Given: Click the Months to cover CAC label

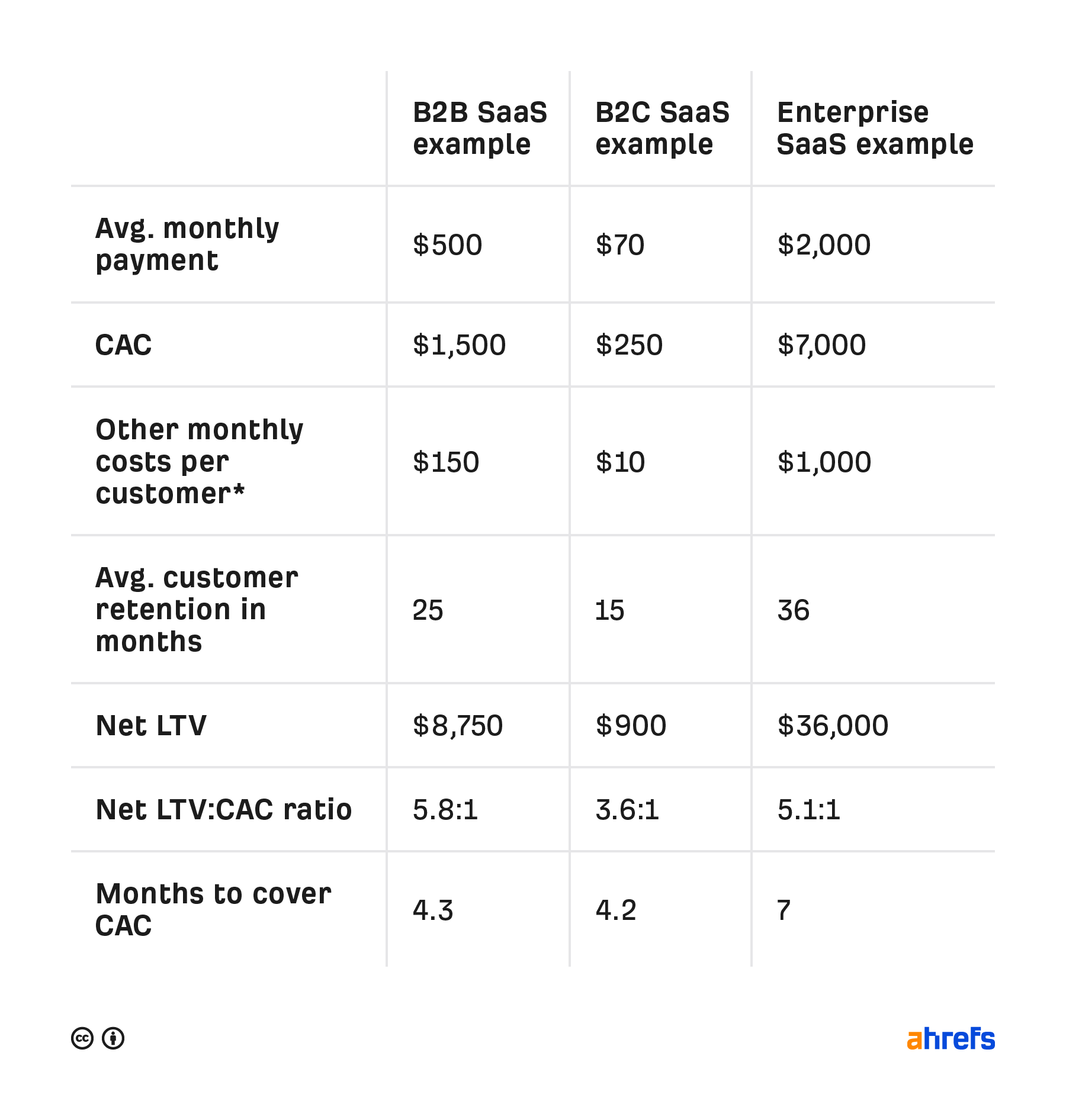Looking at the screenshot, I should pos(213,909).
